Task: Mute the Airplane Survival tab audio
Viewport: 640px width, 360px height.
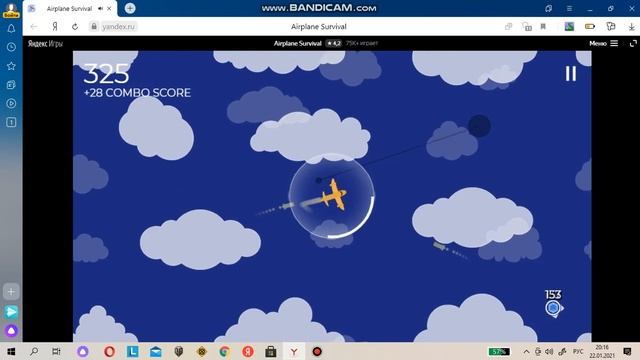Action: point(100,8)
